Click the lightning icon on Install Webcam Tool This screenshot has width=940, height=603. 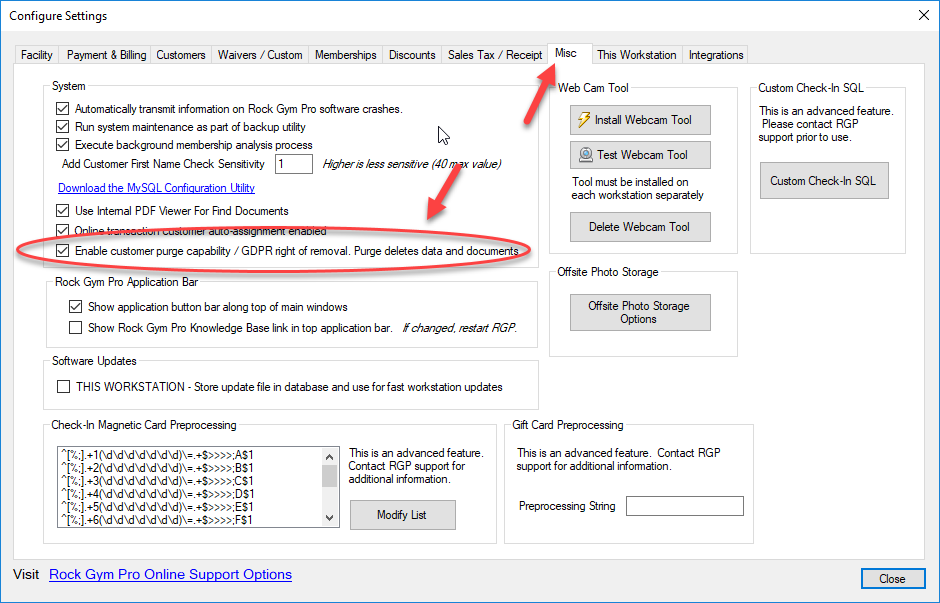[583, 120]
